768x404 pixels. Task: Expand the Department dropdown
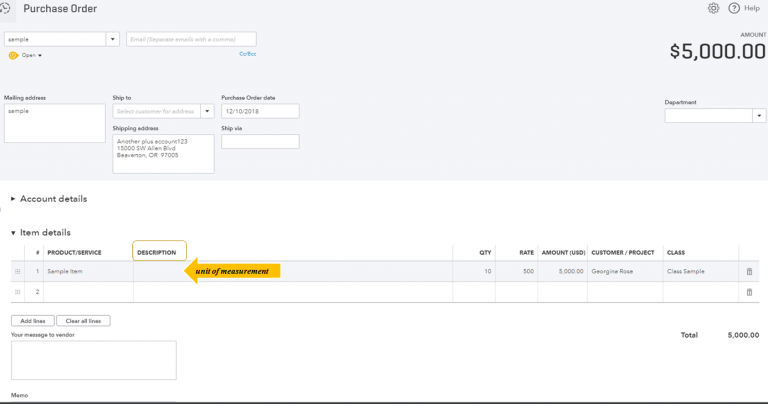click(x=758, y=116)
